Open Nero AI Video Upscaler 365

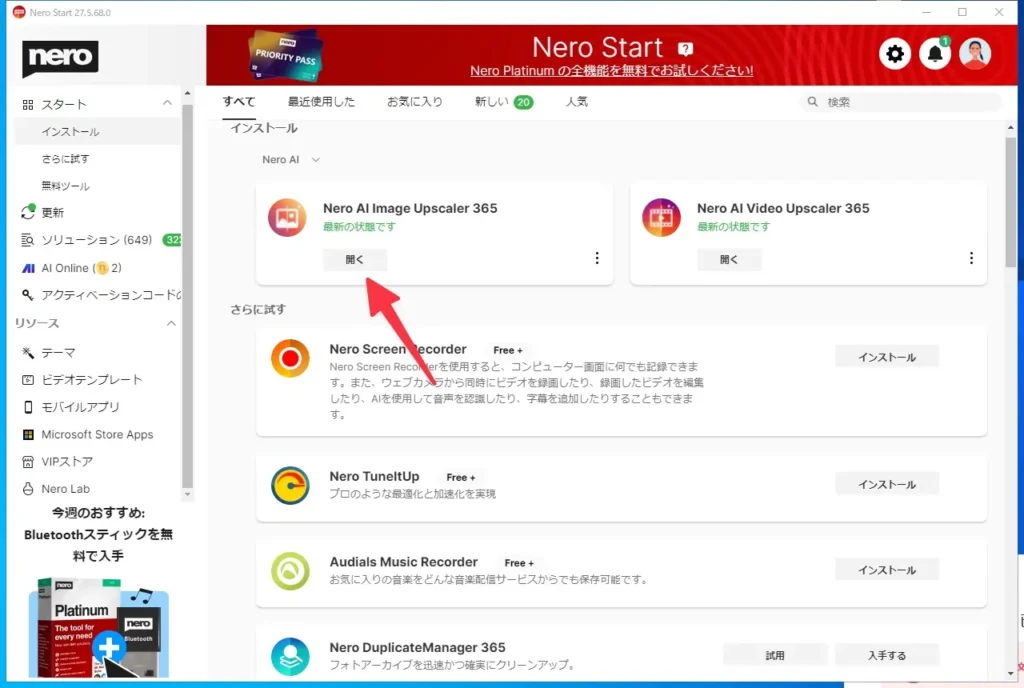[x=729, y=259]
